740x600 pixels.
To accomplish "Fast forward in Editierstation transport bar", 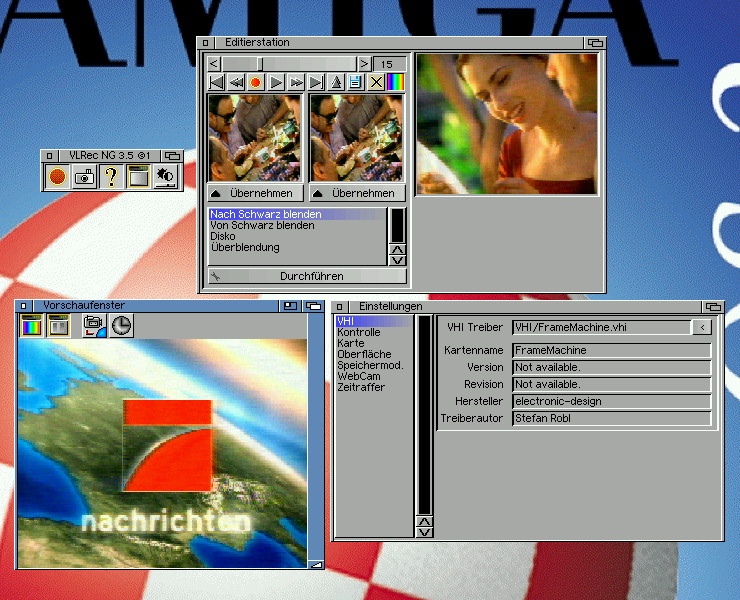I will click(x=296, y=83).
